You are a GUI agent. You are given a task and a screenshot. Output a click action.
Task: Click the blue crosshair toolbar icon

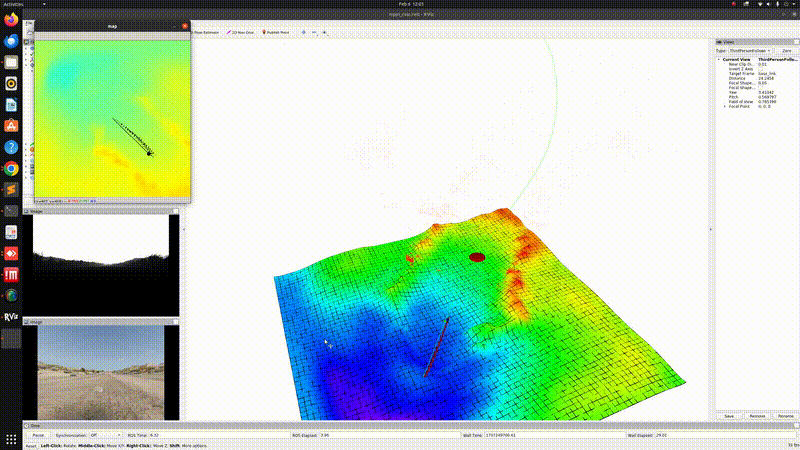point(304,32)
